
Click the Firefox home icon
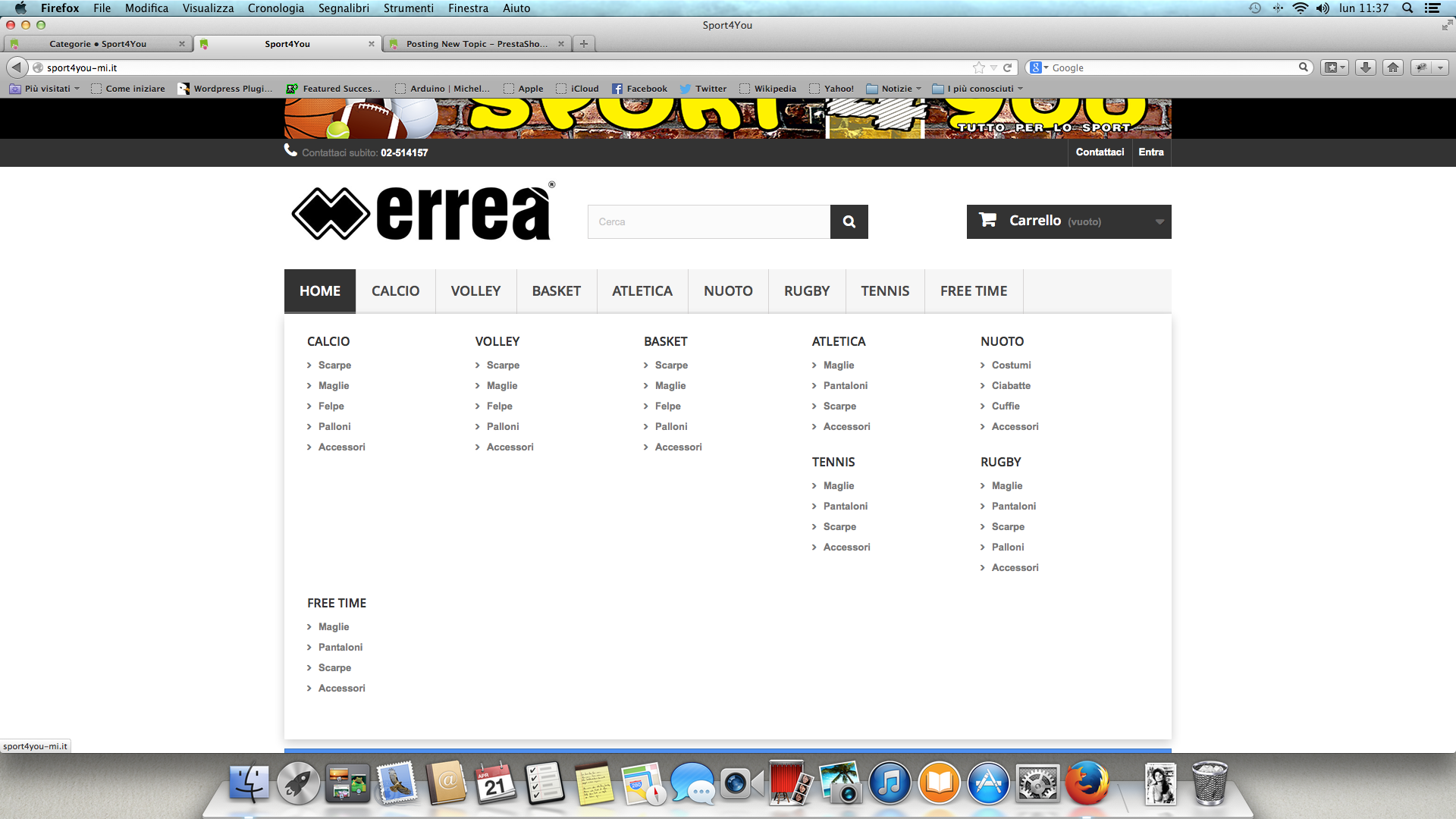click(1393, 67)
